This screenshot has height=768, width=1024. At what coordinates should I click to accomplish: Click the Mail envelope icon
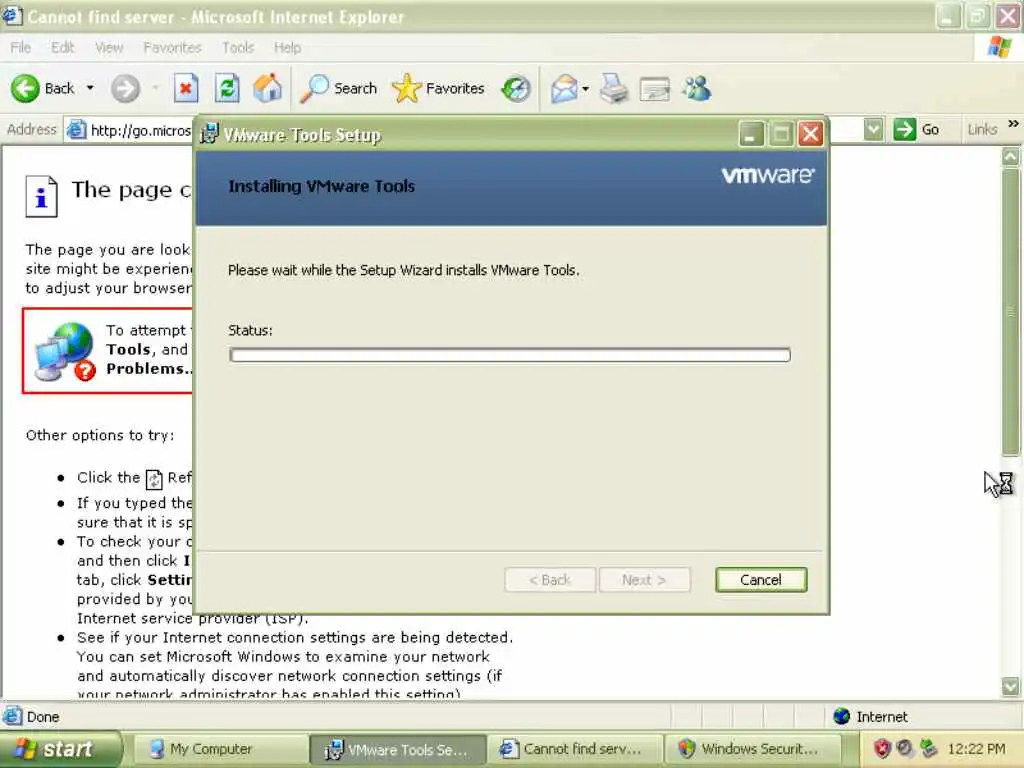click(564, 89)
